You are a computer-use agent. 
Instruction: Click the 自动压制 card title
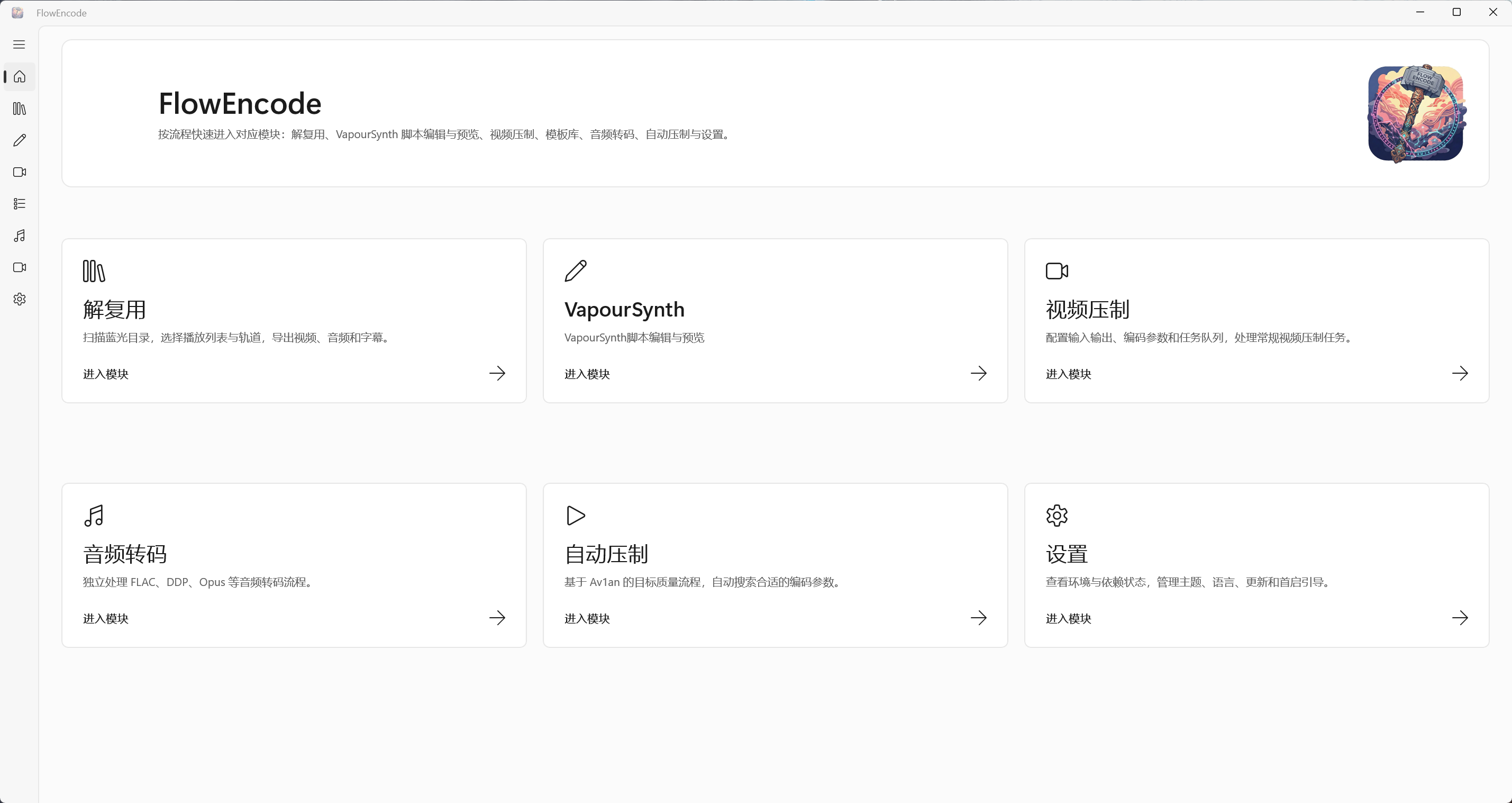coord(606,554)
